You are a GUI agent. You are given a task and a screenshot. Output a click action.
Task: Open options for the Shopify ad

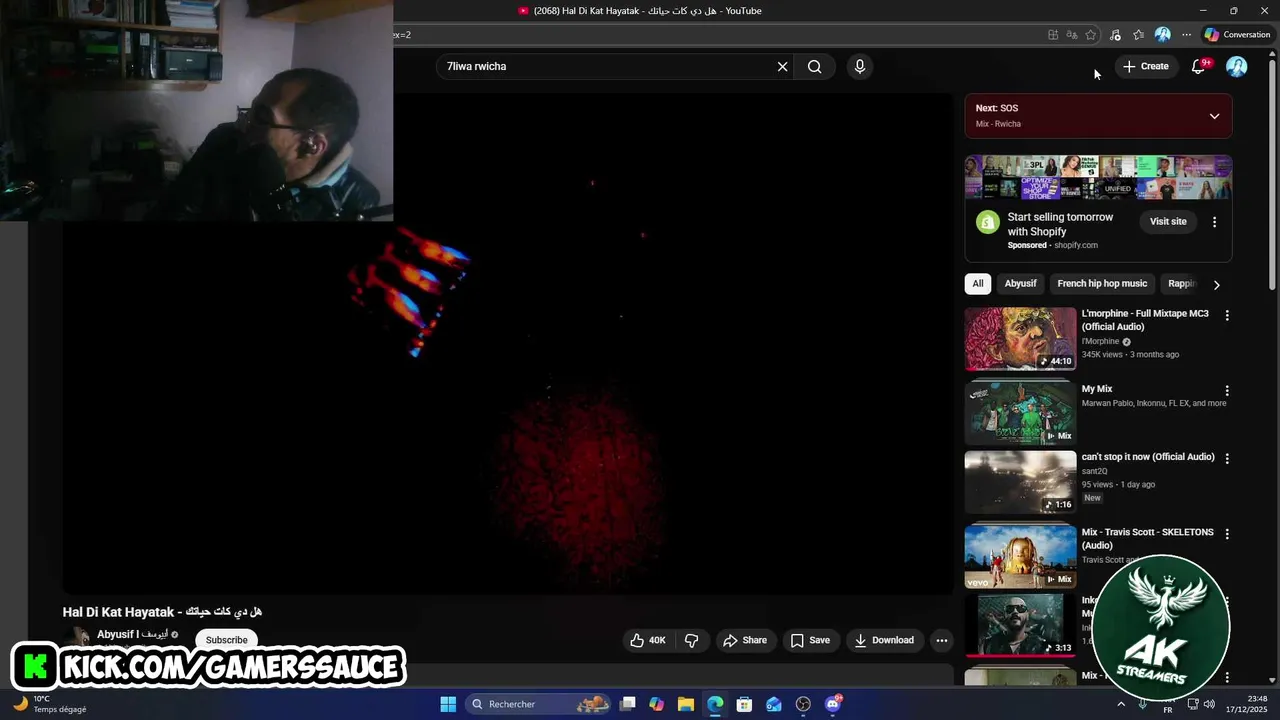click(1214, 222)
